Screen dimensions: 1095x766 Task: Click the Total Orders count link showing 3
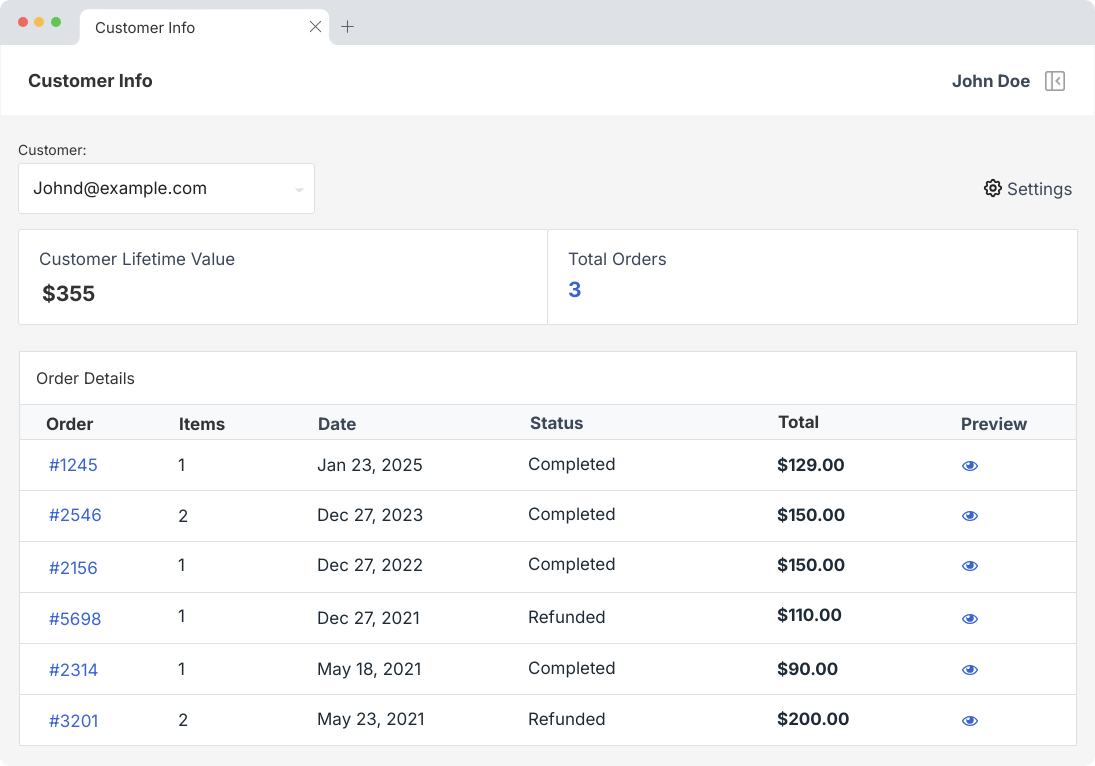coord(574,289)
